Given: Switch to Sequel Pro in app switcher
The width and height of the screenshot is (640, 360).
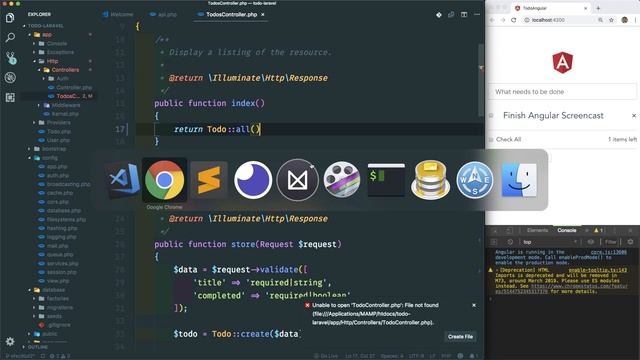Looking at the screenshot, I should tap(430, 180).
